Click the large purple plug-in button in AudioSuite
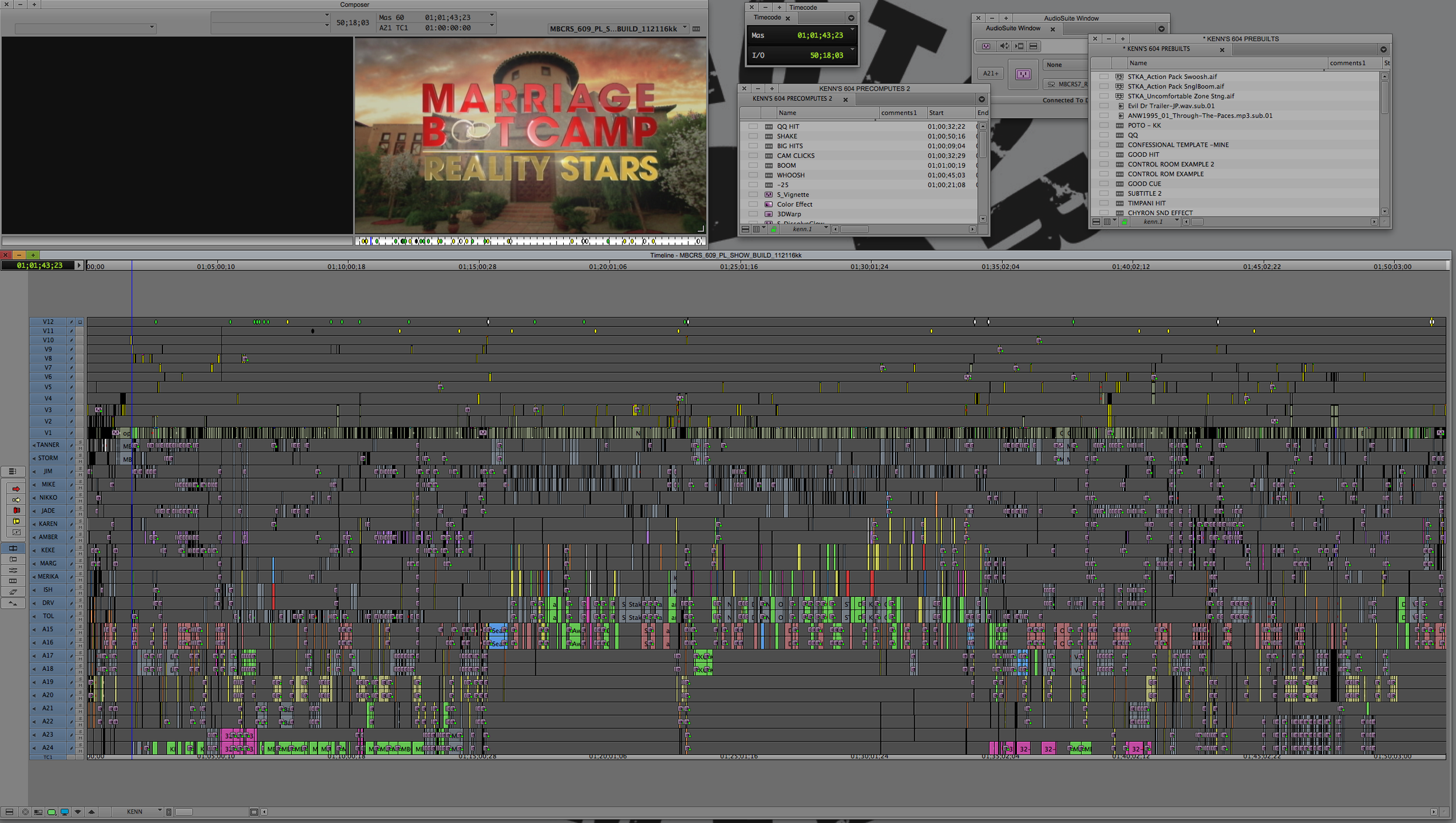This screenshot has height=823, width=1456. point(1023,74)
